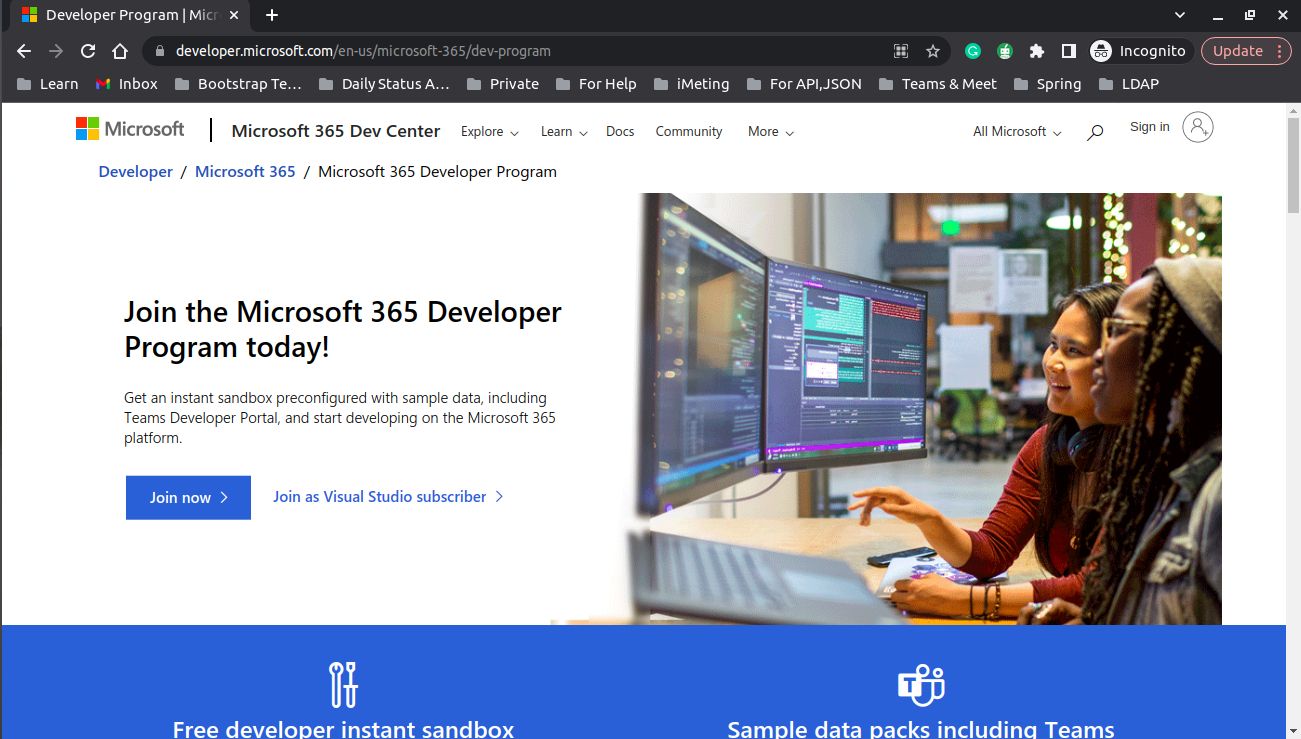Screen dimensions: 1301x739
Task: Open the Teams & Meet bookmark folder
Action: [x=938, y=84]
